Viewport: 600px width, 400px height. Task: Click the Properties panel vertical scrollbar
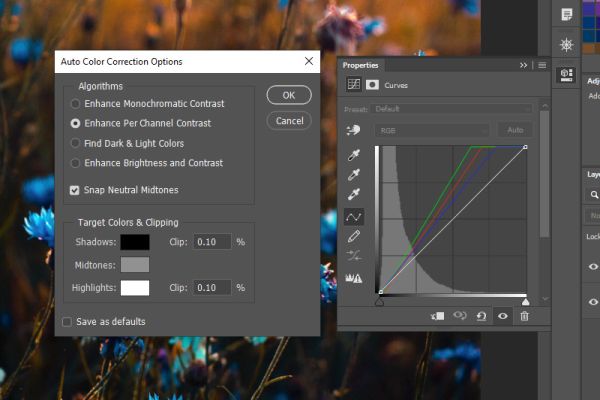545,174
